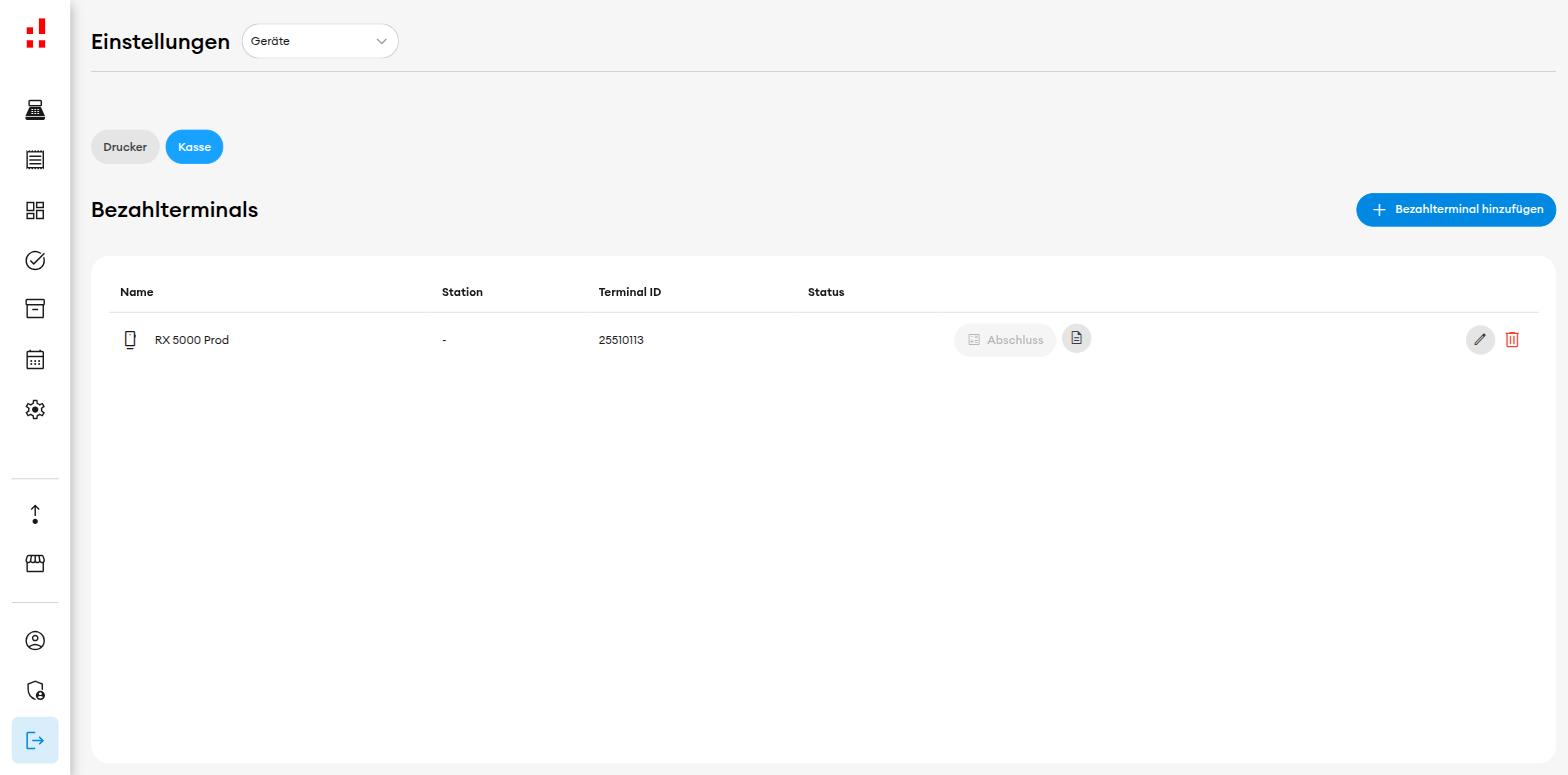The width and height of the screenshot is (1568, 775).
Task: Click the Bezahlterminals heading
Action: 175,210
